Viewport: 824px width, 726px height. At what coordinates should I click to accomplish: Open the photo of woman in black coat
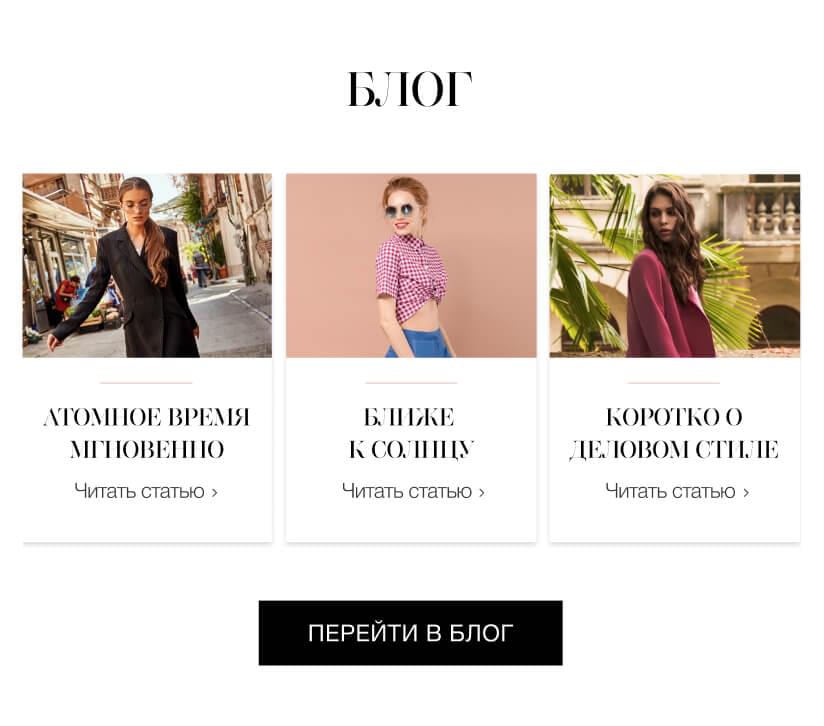[x=147, y=265]
